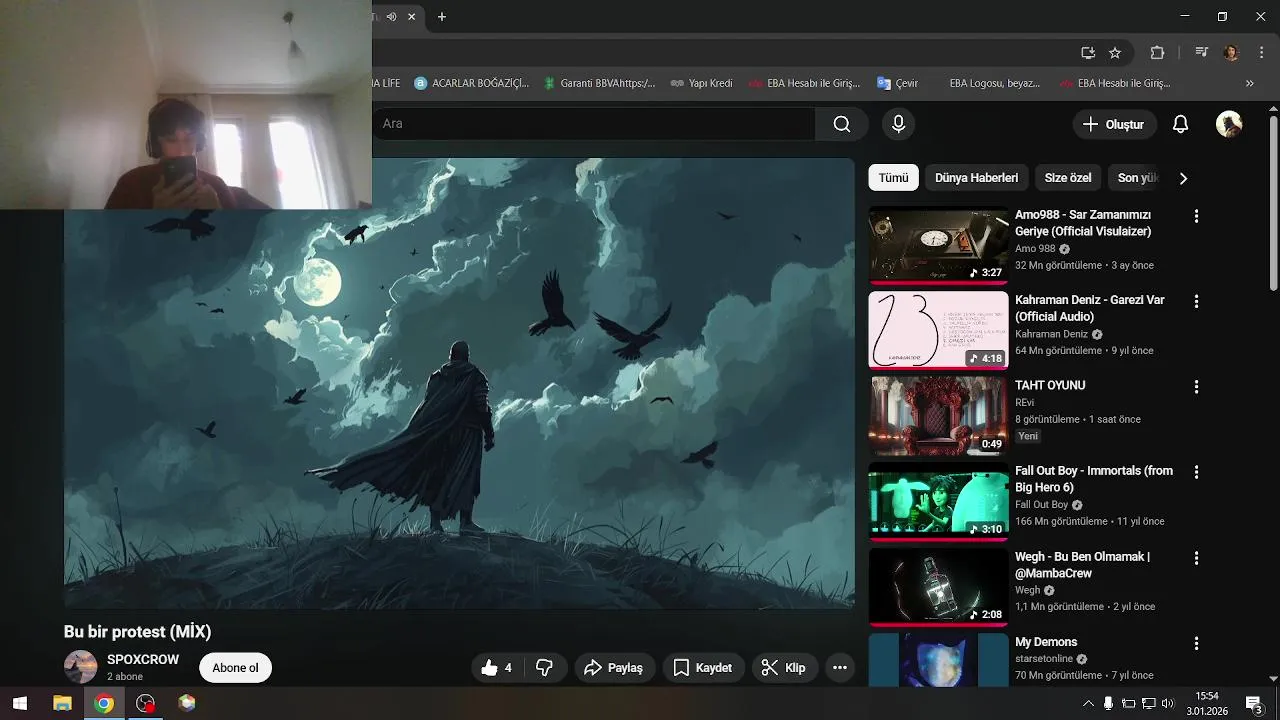Open ACARLAR BOĞAZİÇİ bookmark
This screenshot has height=720, width=1280.
(x=471, y=83)
